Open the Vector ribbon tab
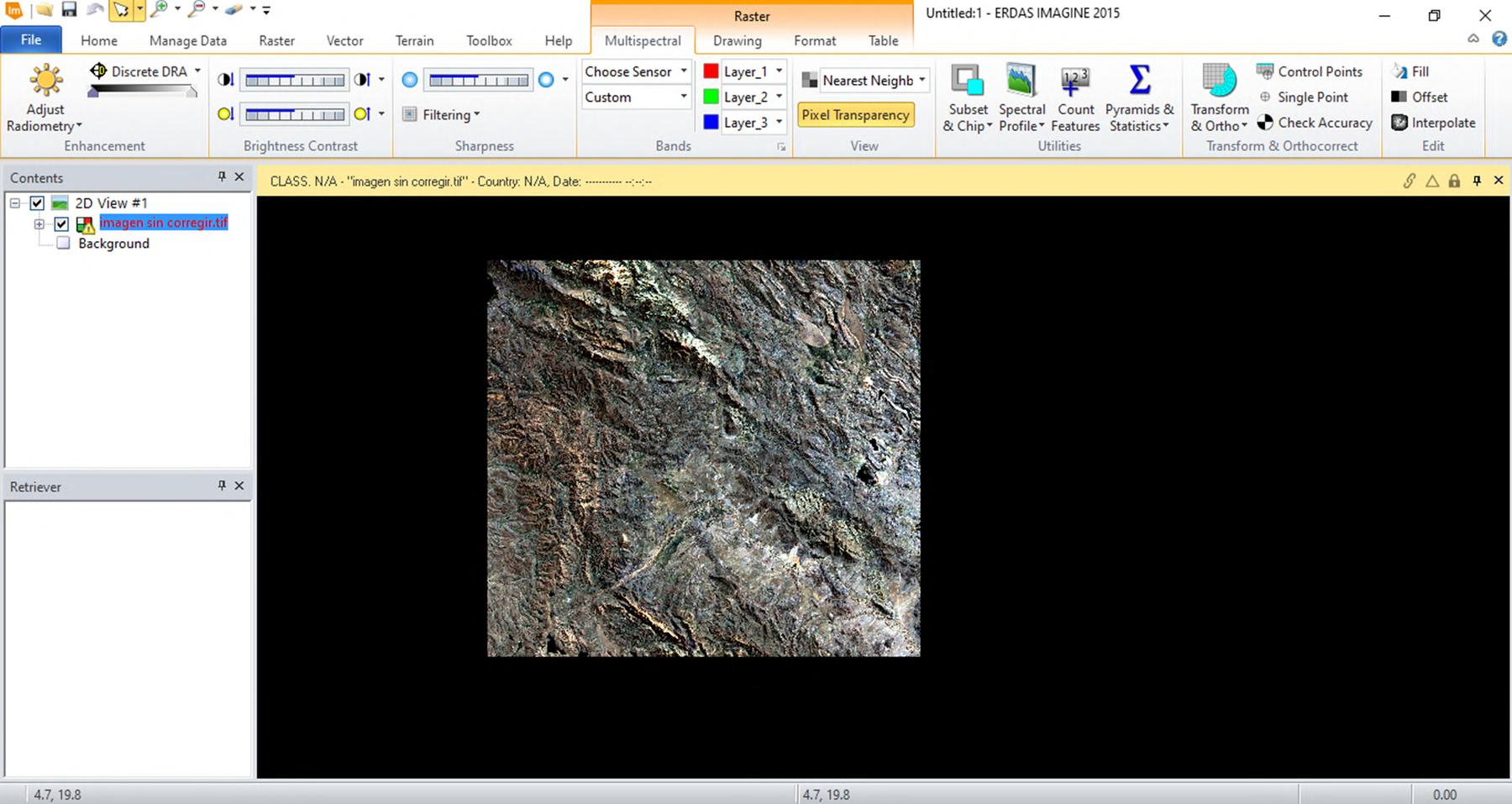The image size is (1512, 804). (x=344, y=40)
